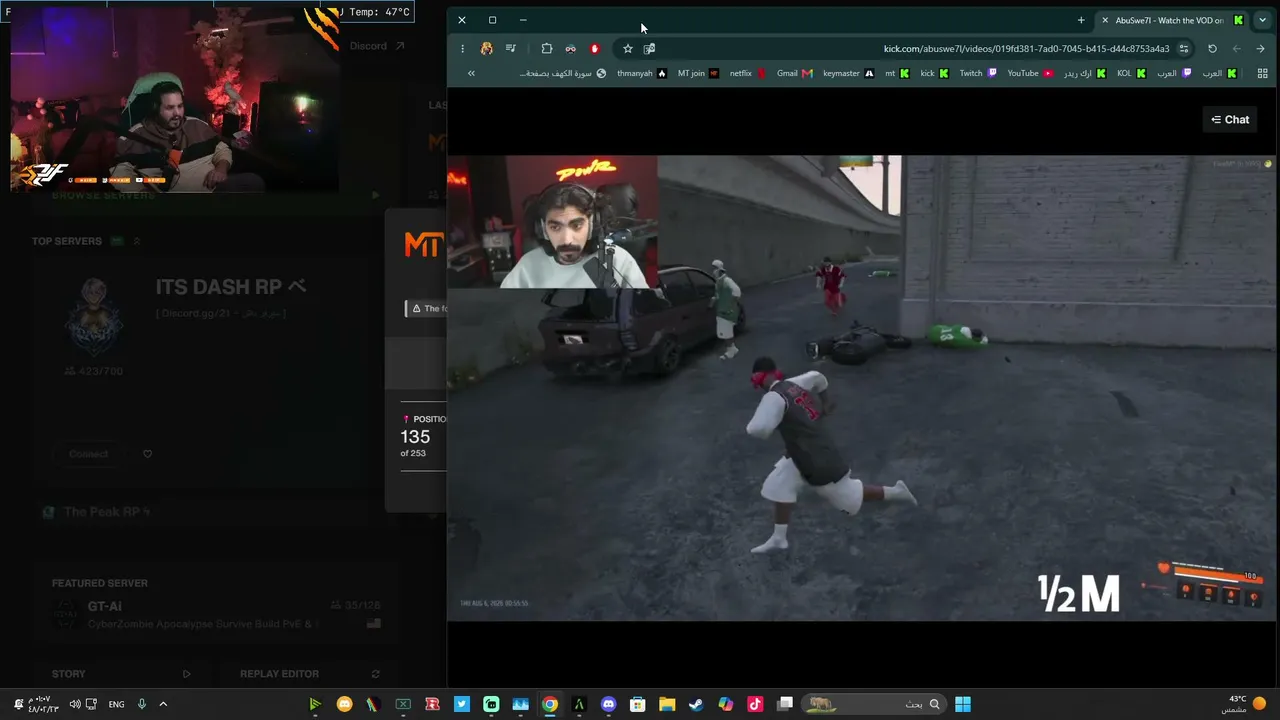Click the kick.com URL address bar
Image resolution: width=1280 pixels, height=720 pixels.
coord(905,48)
